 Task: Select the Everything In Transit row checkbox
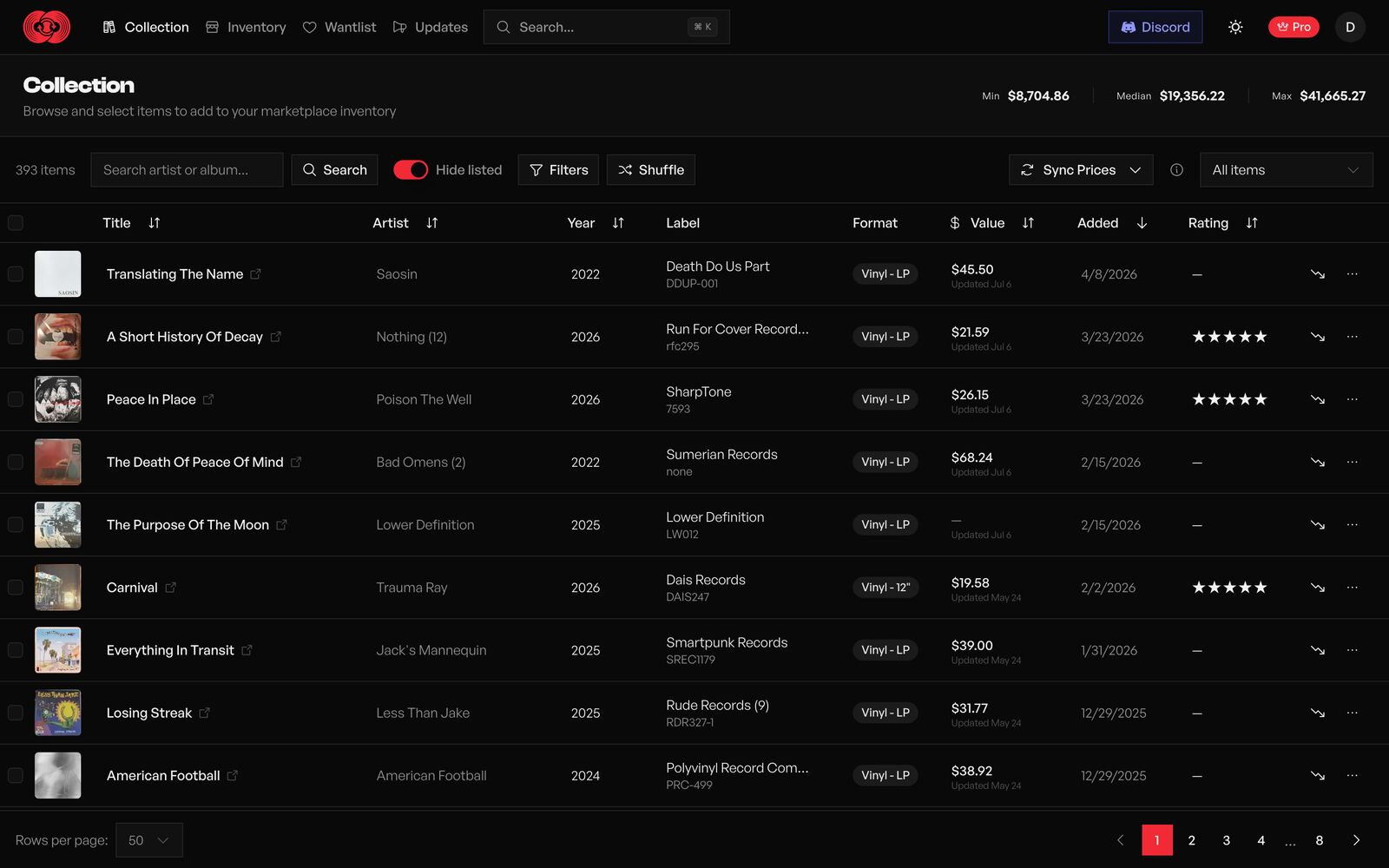coord(16,650)
